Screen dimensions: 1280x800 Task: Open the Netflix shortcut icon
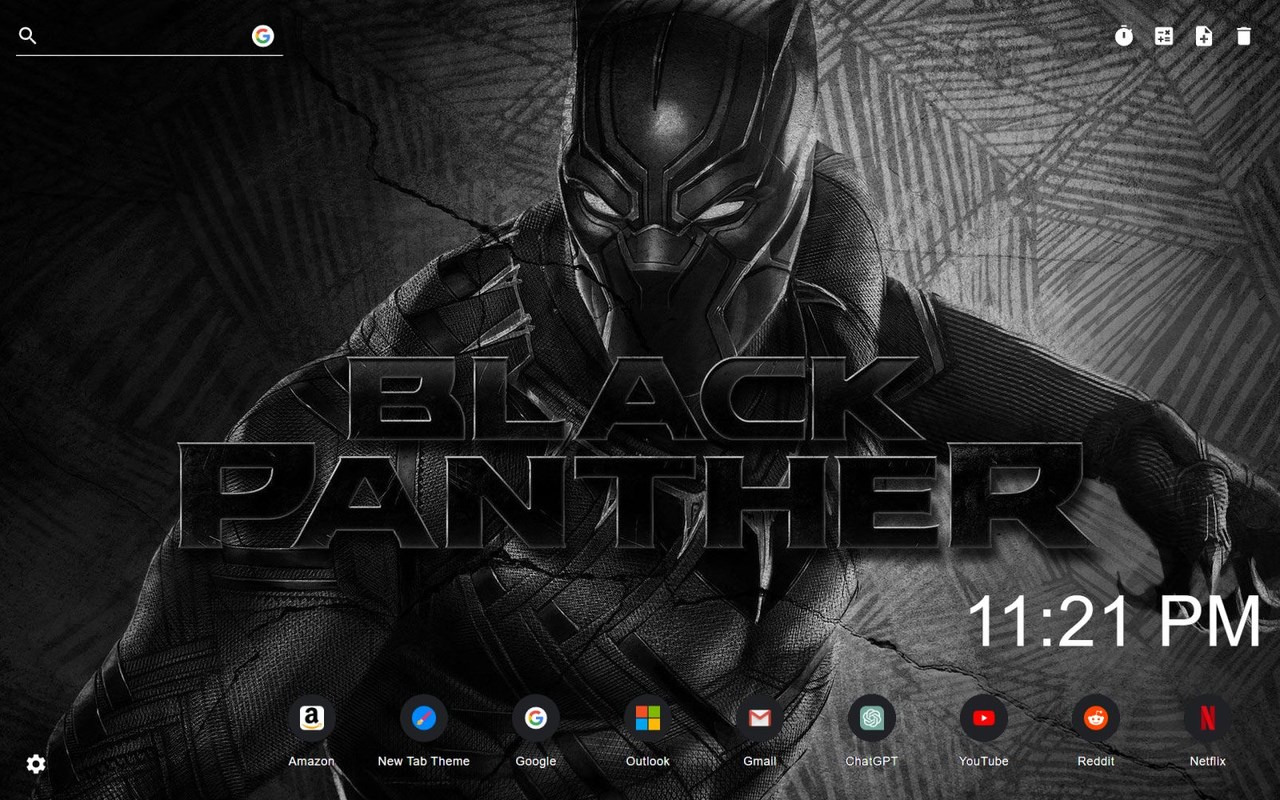1208,718
